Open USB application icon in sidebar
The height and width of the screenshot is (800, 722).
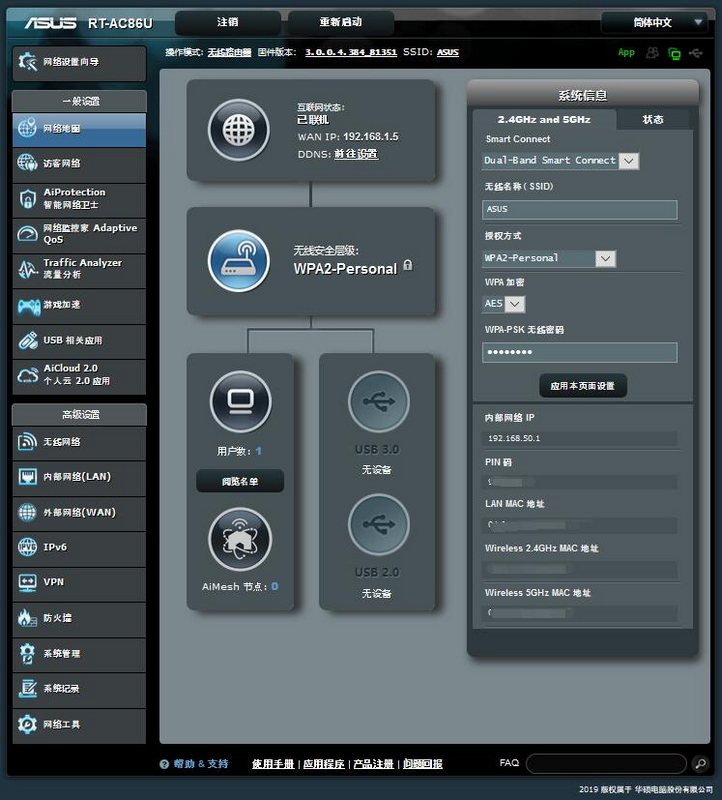[x=28, y=340]
